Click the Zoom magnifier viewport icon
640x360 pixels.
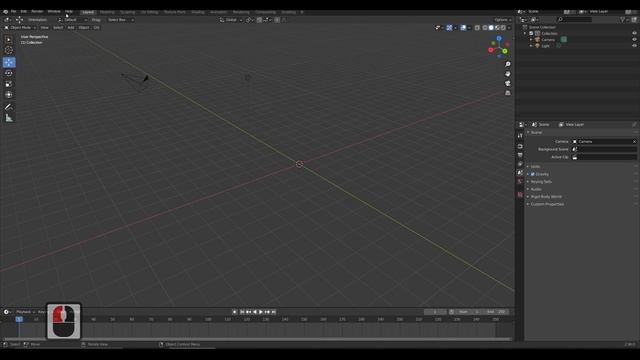coord(507,64)
